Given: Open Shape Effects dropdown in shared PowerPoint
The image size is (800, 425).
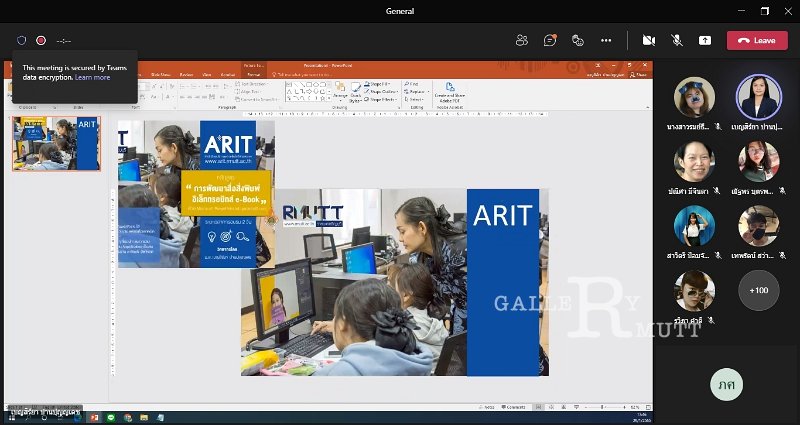Looking at the screenshot, I should [381, 99].
